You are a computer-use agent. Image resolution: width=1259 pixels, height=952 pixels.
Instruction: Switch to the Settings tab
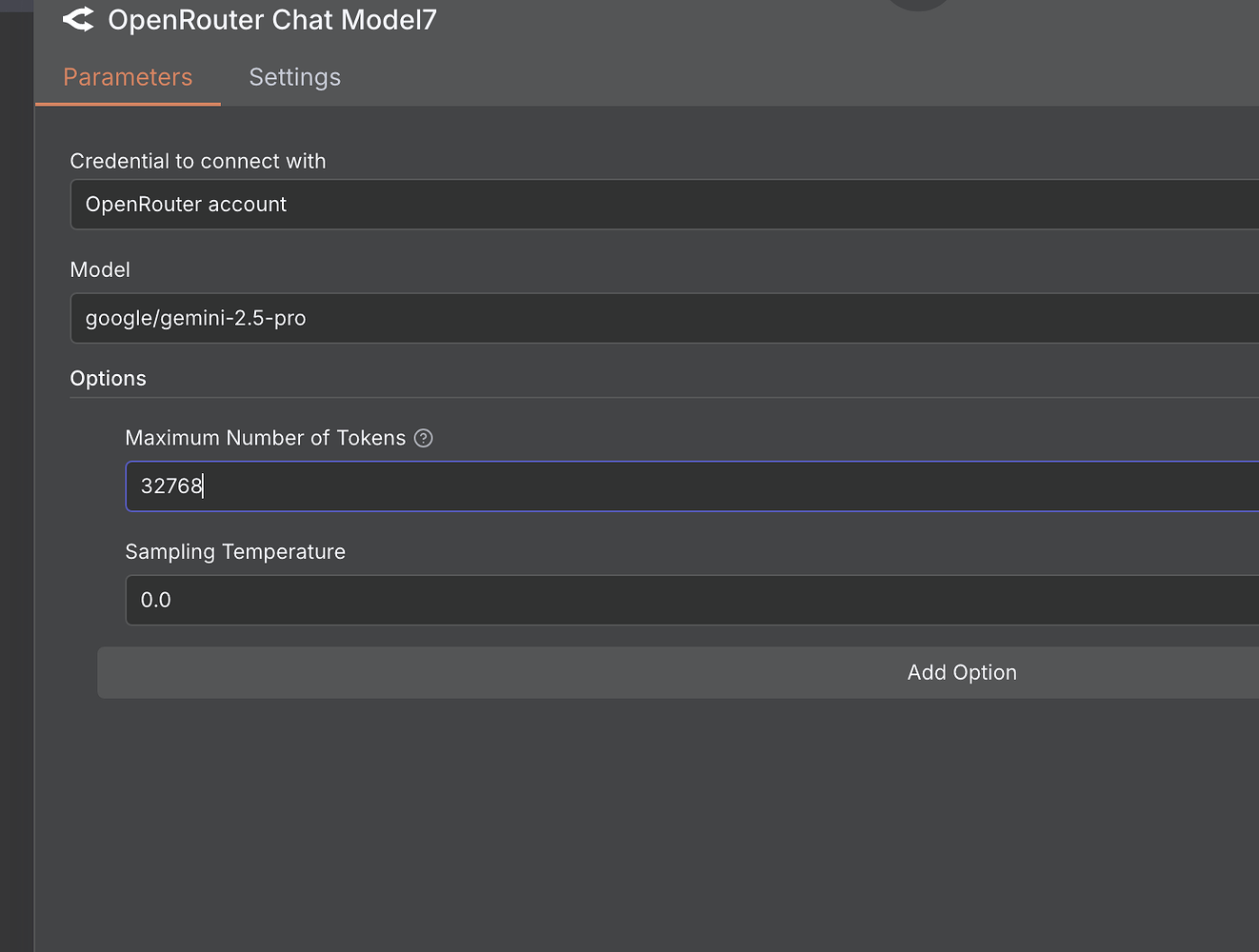294,77
